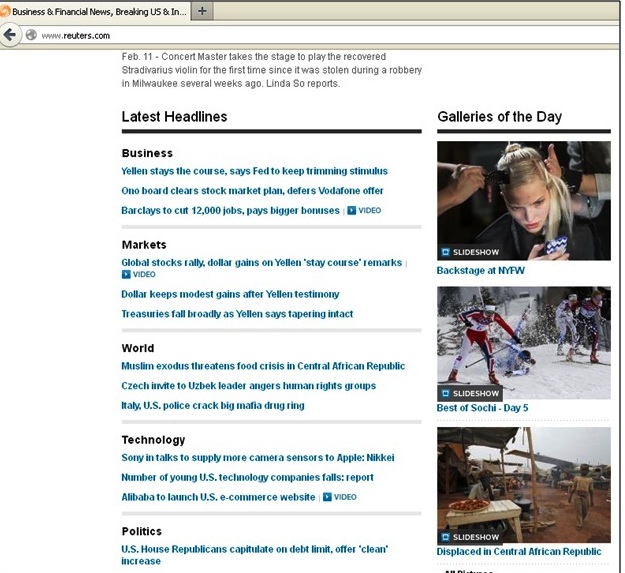This screenshot has height=573, width=625.
Task: Read Muslim exodus threatens food crisis story
Action: pos(263,366)
